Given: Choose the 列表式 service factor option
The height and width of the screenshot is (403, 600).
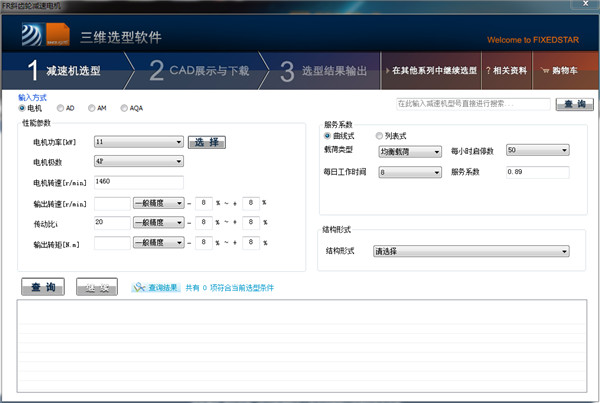Looking at the screenshot, I should pyautogui.click(x=379, y=136).
